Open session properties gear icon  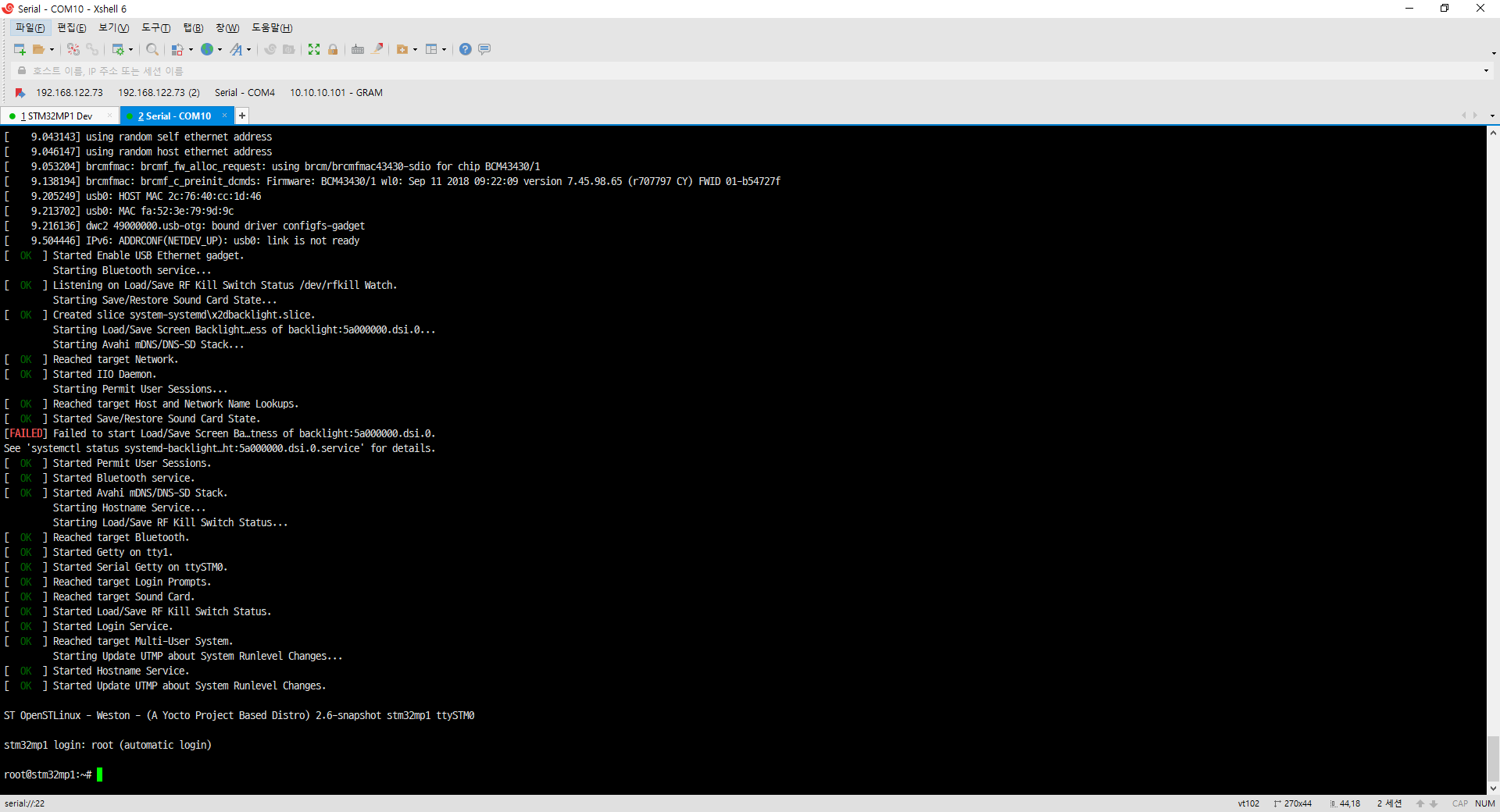118,49
